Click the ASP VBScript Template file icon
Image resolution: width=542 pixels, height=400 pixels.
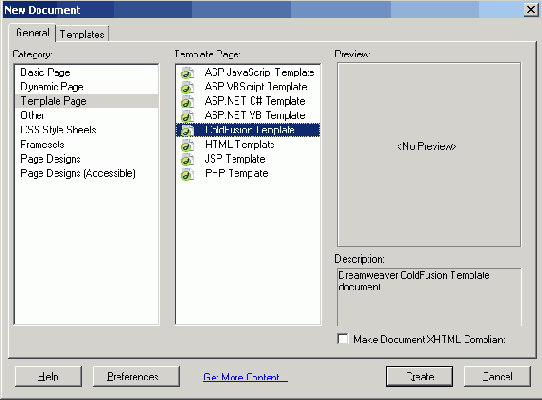coord(187,87)
